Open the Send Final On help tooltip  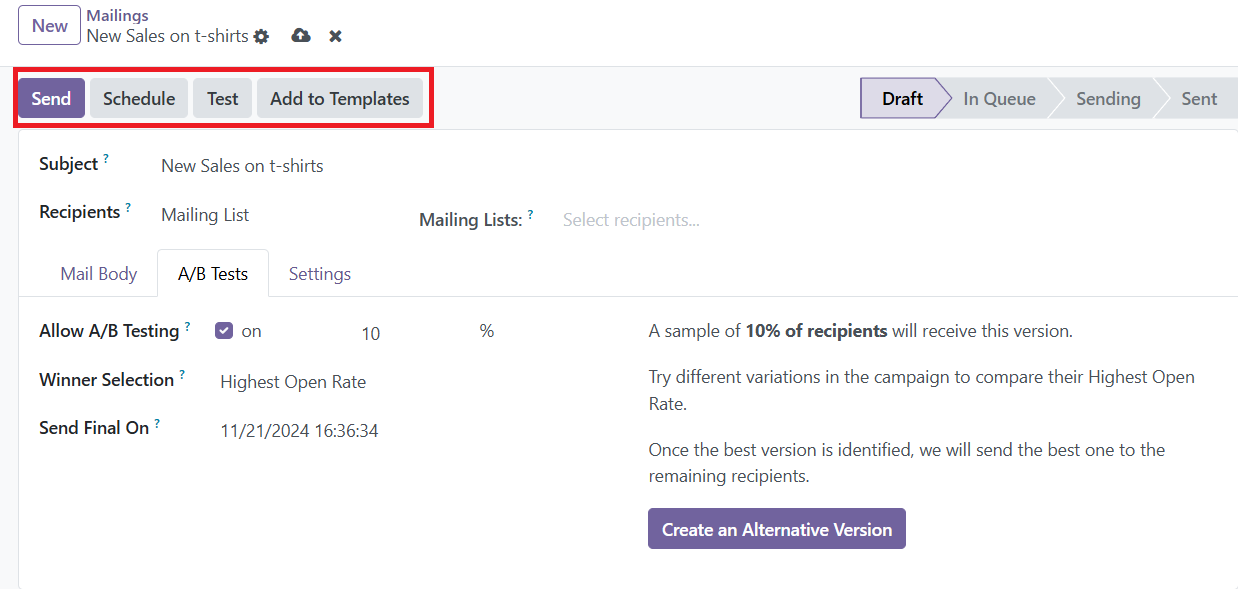(157, 423)
